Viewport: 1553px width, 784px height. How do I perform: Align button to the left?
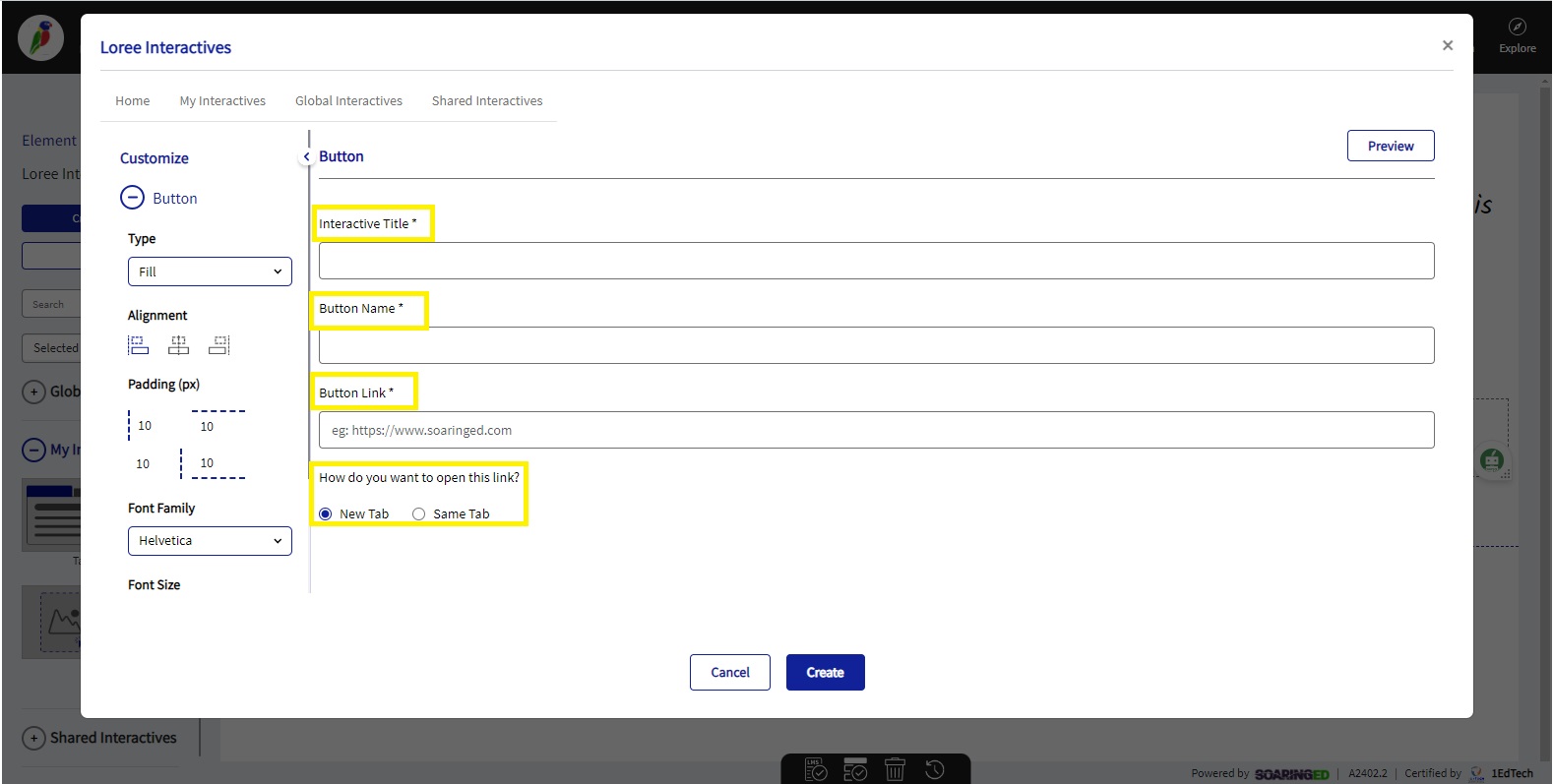tap(138, 345)
